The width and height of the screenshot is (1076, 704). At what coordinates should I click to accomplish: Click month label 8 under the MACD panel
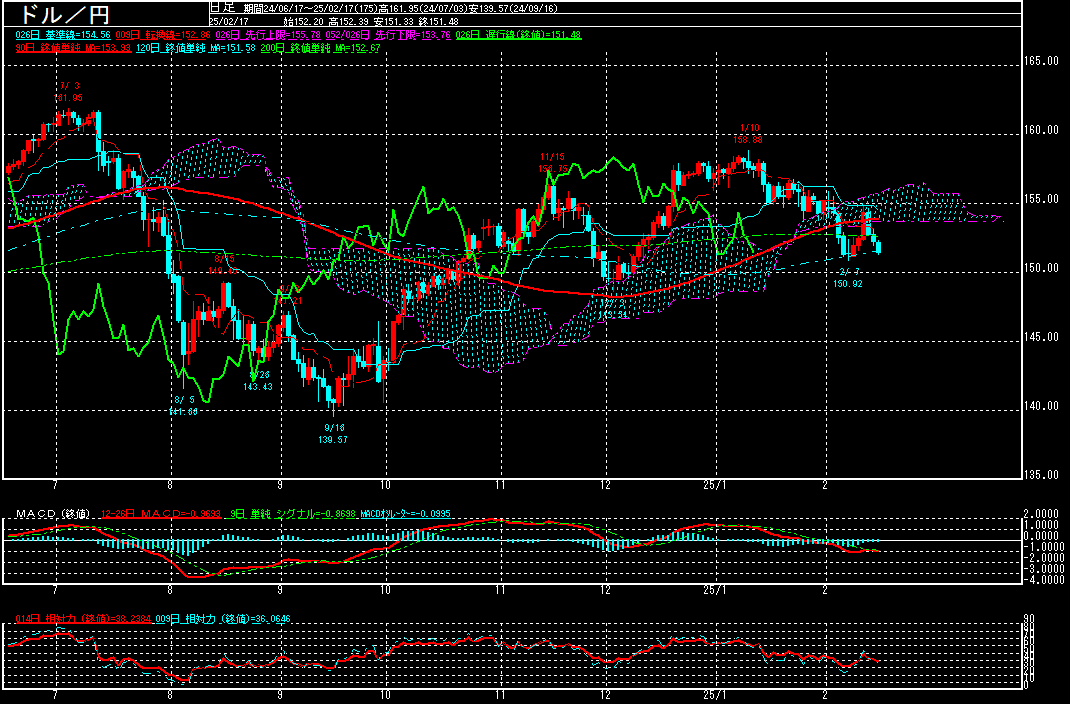coord(170,590)
